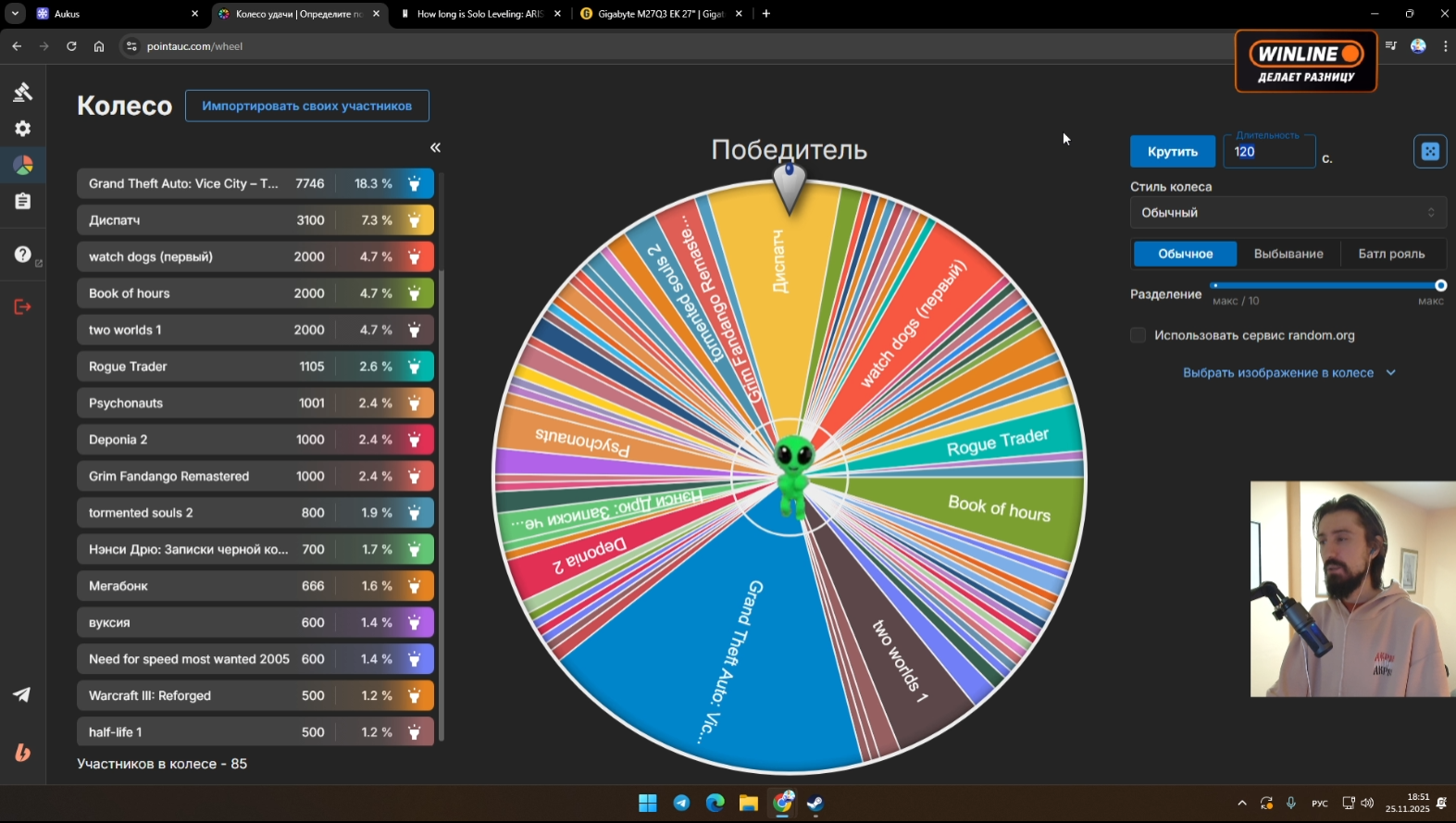Click crown icon in вуксия row
The height and width of the screenshot is (823, 1456).
(x=415, y=622)
